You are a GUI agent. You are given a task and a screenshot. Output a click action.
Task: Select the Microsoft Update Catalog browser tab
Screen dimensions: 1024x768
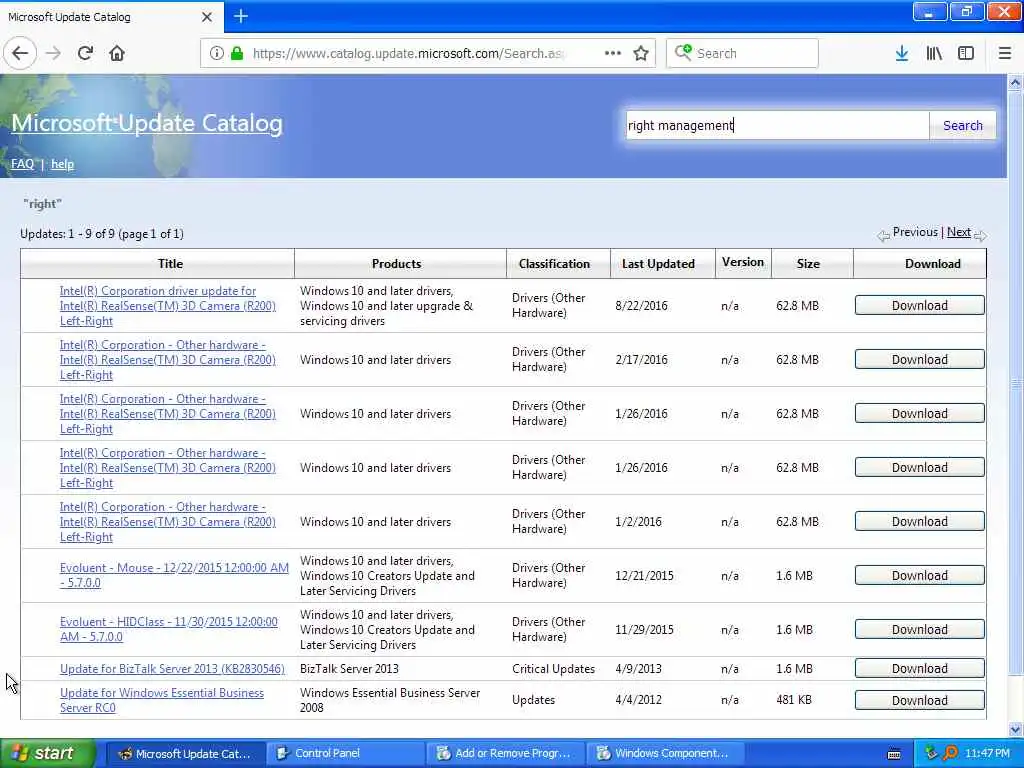[111, 17]
